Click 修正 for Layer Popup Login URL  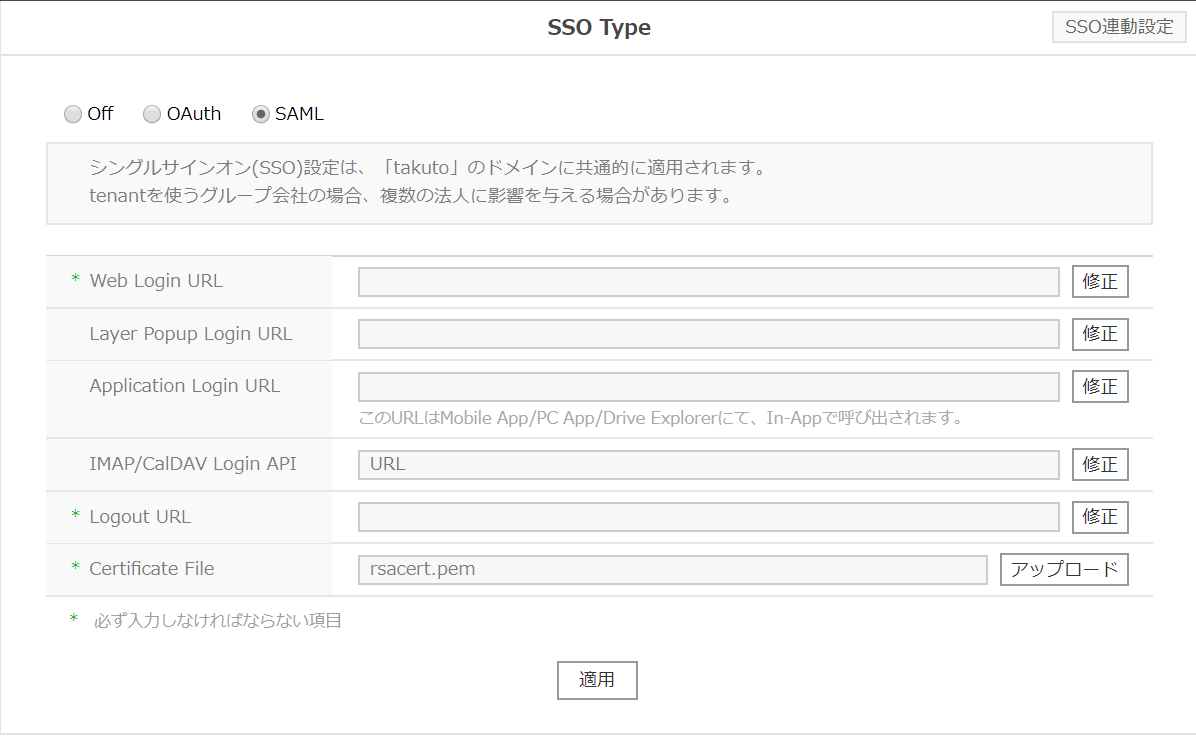pyautogui.click(x=1100, y=334)
